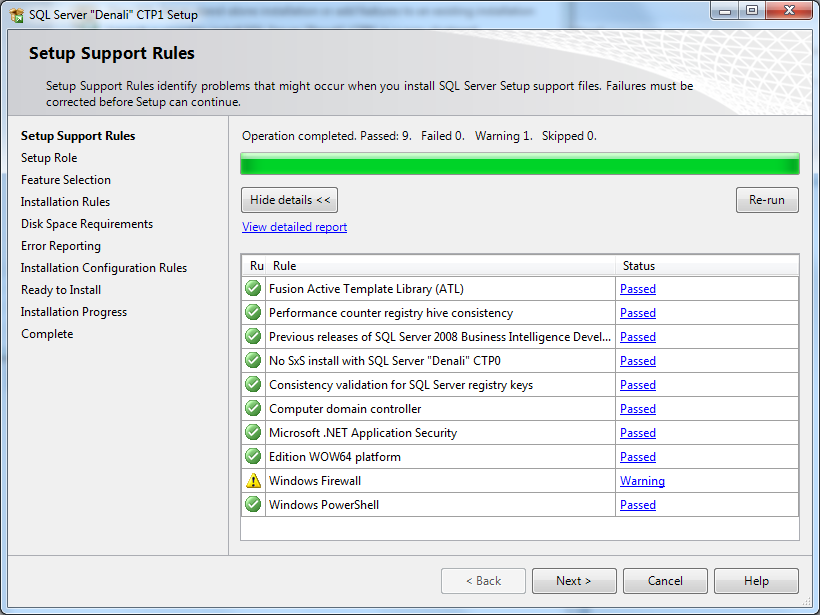Screen dimensions: 820x615
Task: Click the narrow Ru column header
Action: [x=254, y=266]
